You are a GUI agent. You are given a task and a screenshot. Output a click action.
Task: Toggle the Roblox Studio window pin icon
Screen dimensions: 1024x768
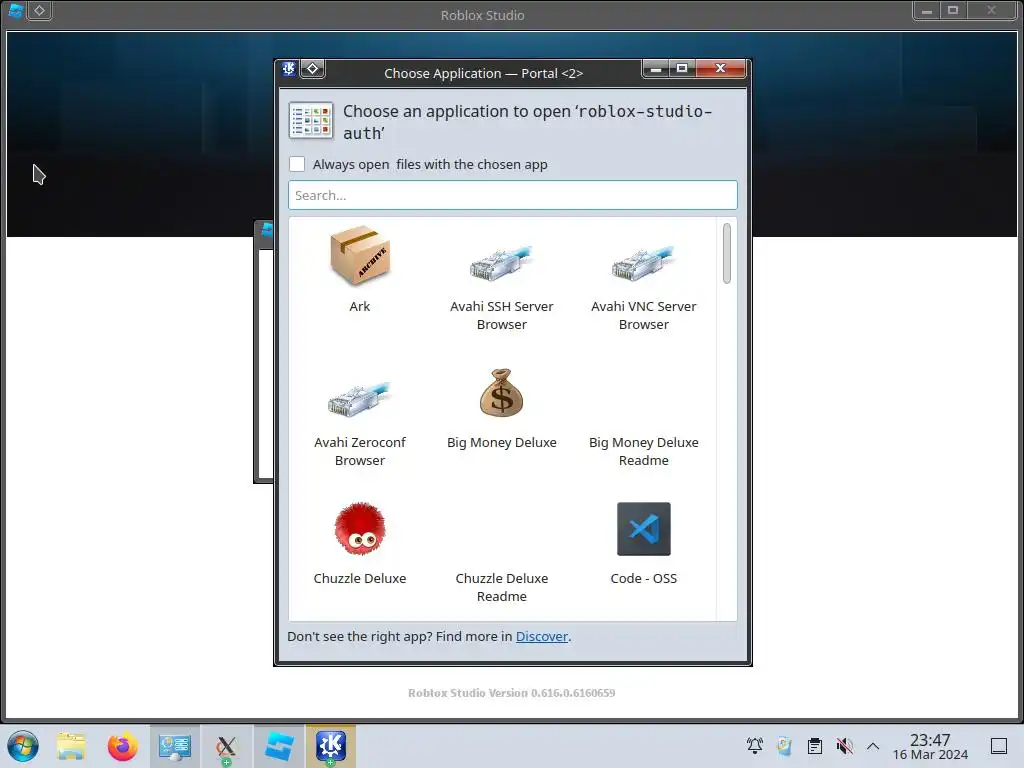(40, 10)
